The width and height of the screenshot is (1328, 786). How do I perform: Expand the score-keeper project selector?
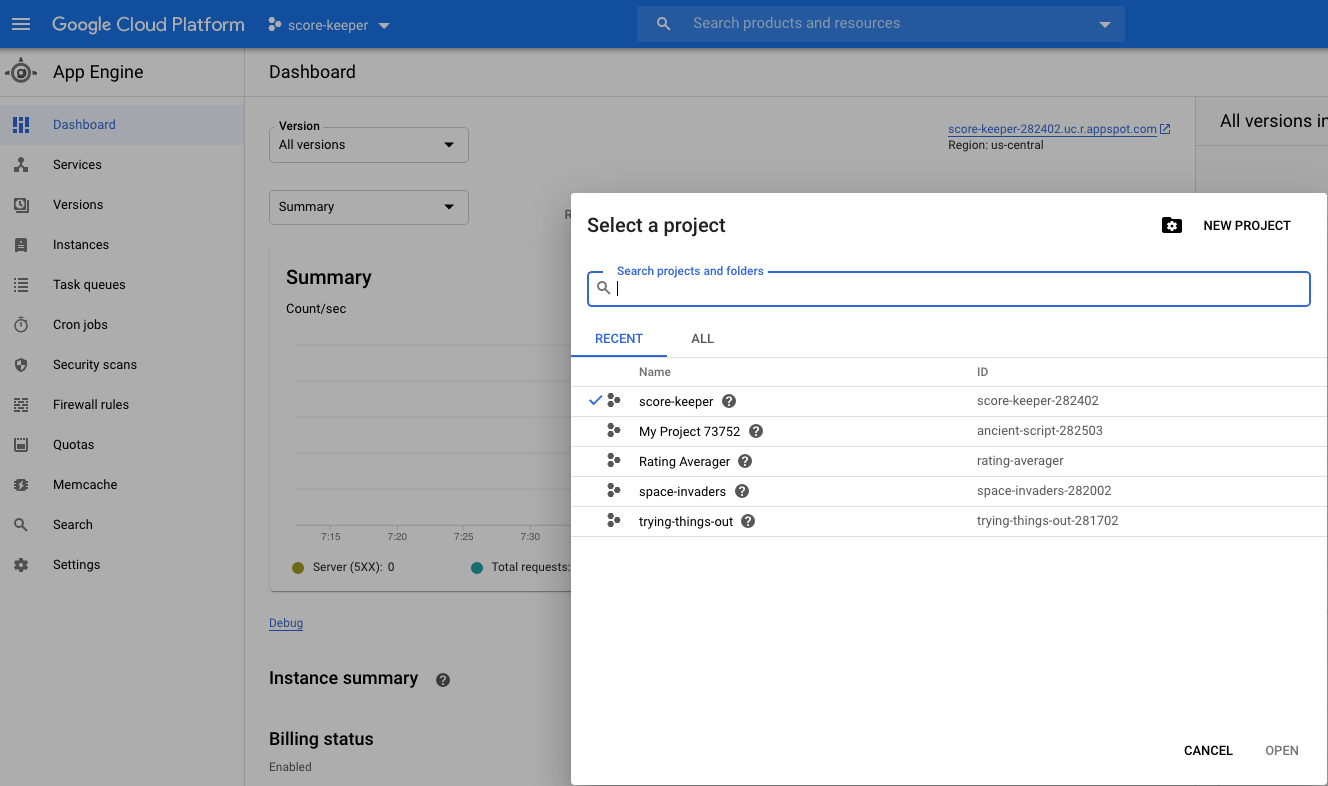click(330, 25)
